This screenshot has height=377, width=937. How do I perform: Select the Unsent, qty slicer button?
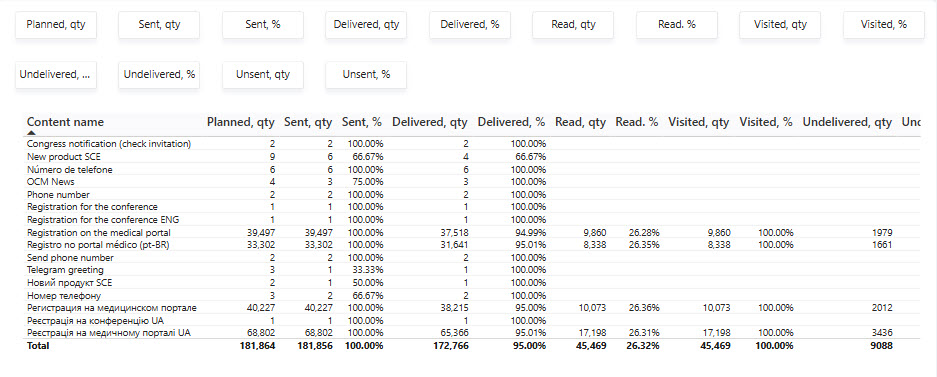263,75
